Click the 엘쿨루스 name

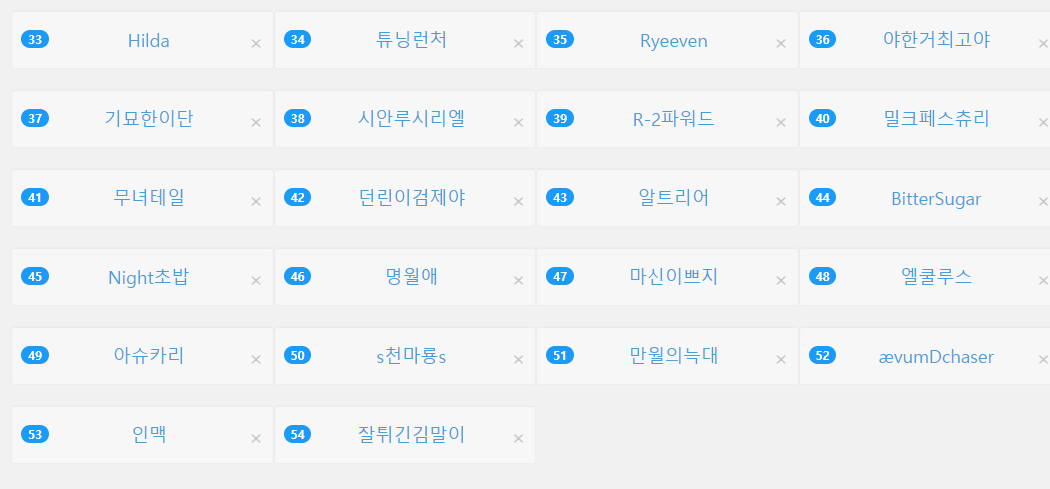pyautogui.click(x=936, y=277)
